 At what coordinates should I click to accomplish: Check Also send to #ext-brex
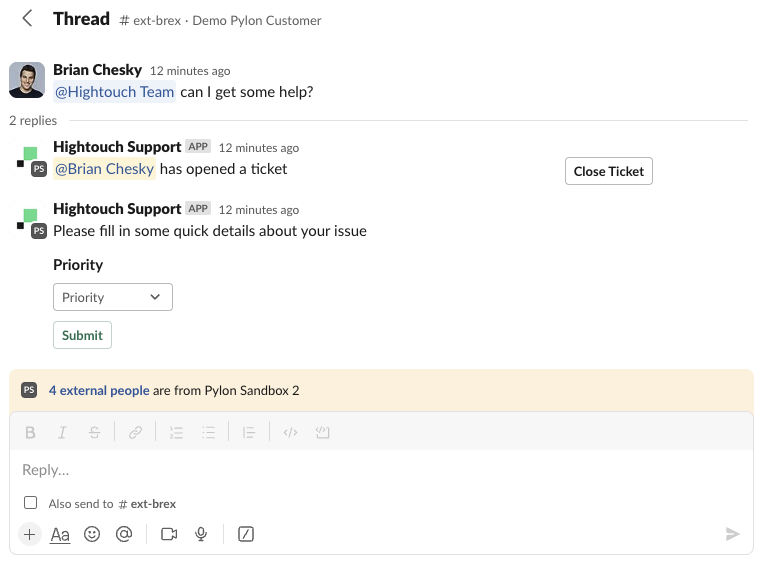point(31,503)
